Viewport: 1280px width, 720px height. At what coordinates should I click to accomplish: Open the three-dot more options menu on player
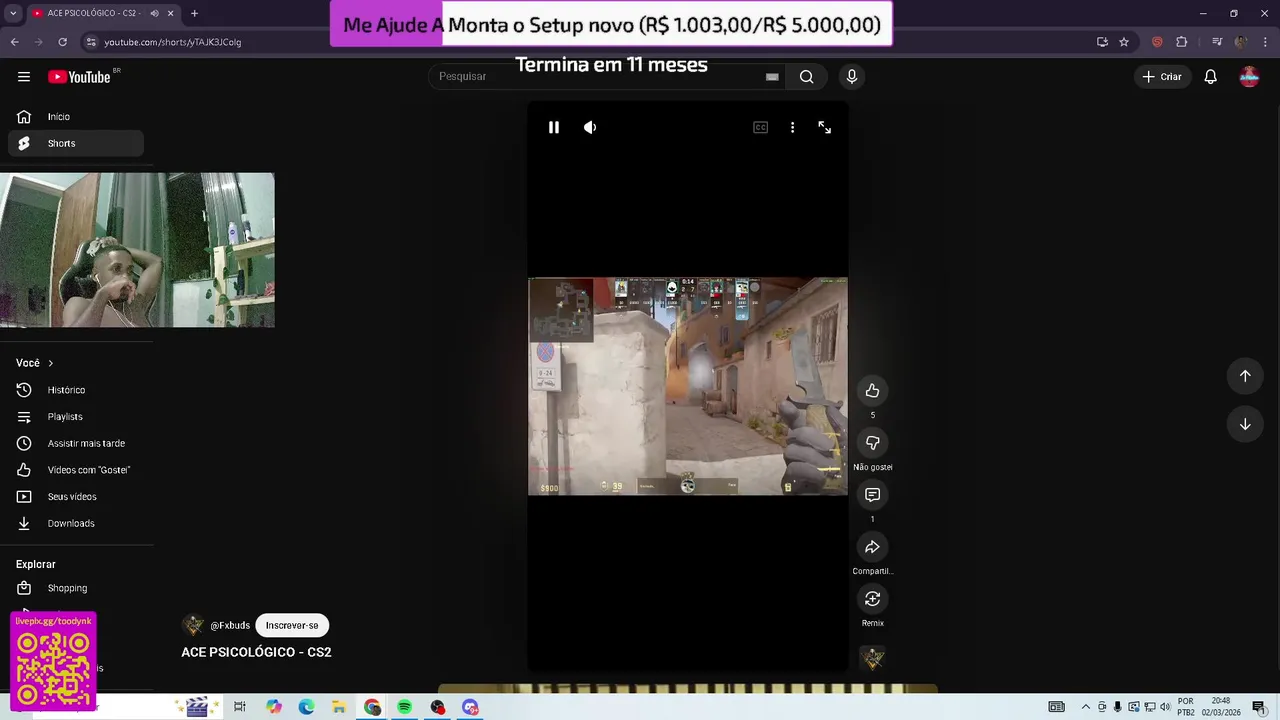[792, 127]
